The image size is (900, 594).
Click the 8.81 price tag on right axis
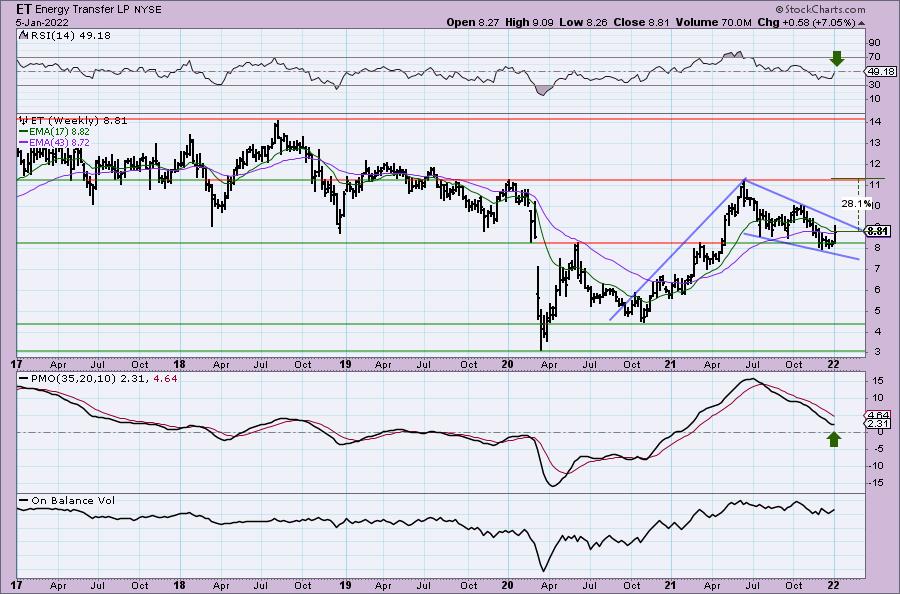878,231
